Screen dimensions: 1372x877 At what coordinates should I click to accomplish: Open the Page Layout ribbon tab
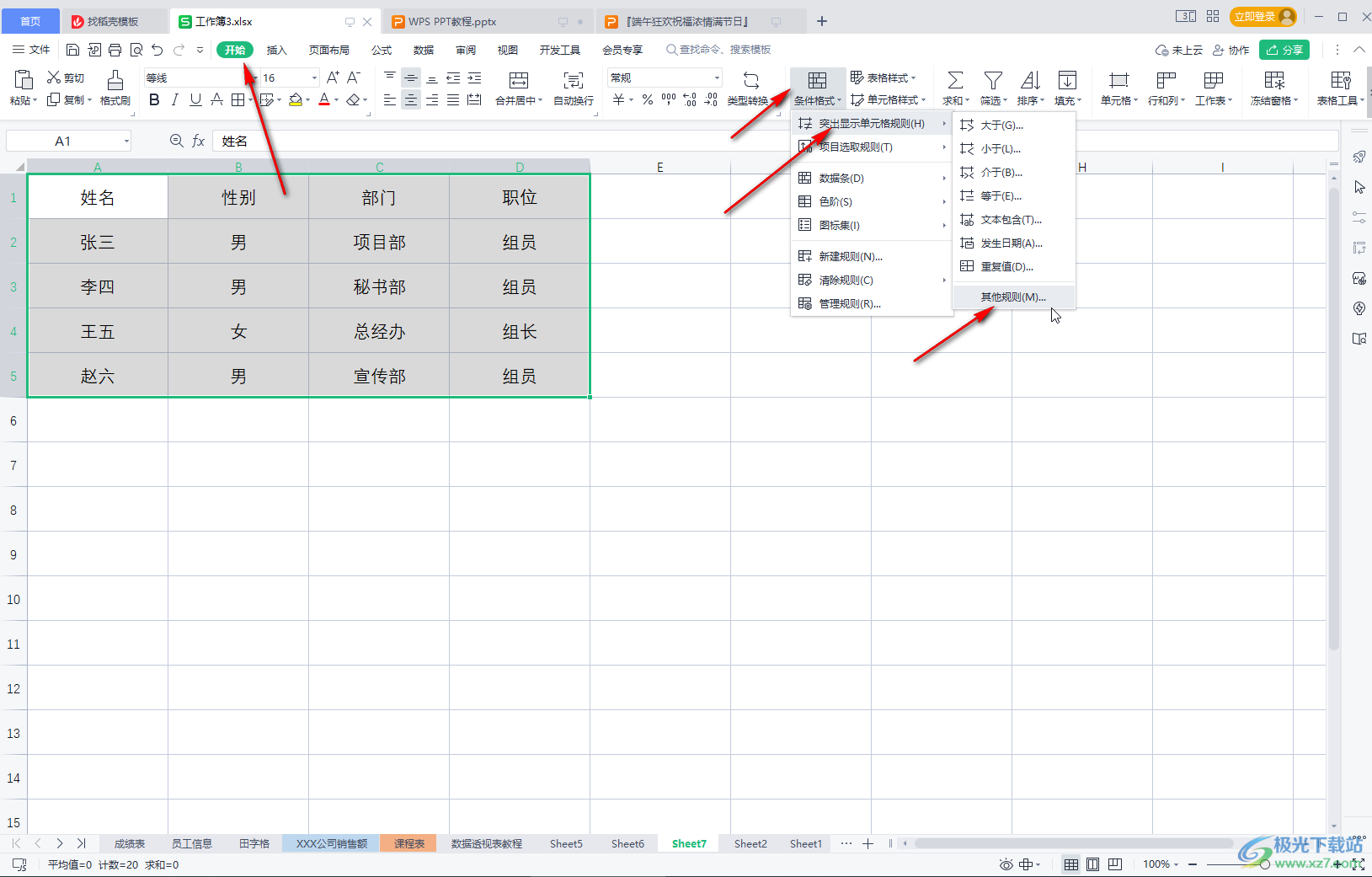(x=329, y=51)
